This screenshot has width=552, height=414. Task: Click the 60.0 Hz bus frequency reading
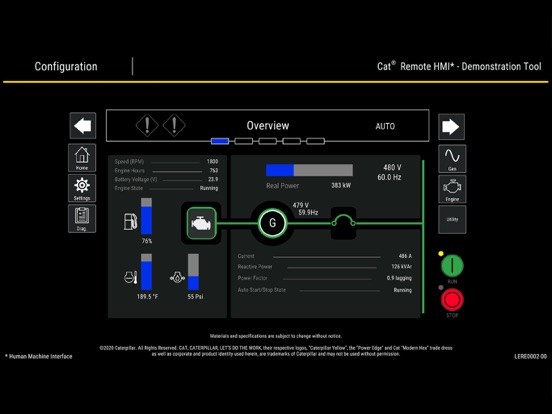click(389, 177)
